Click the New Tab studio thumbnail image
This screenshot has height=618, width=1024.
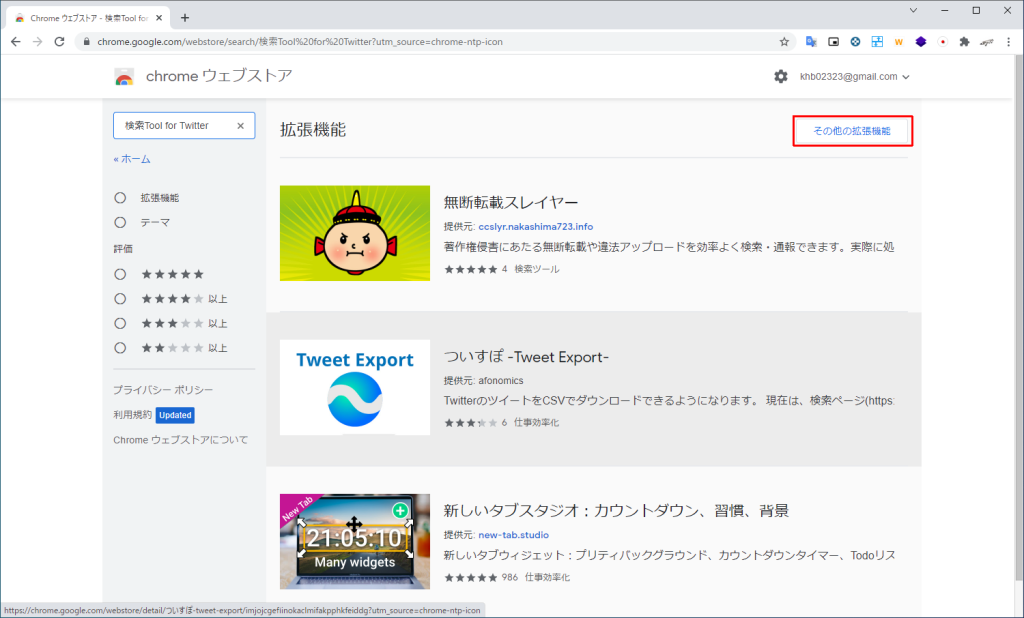355,542
